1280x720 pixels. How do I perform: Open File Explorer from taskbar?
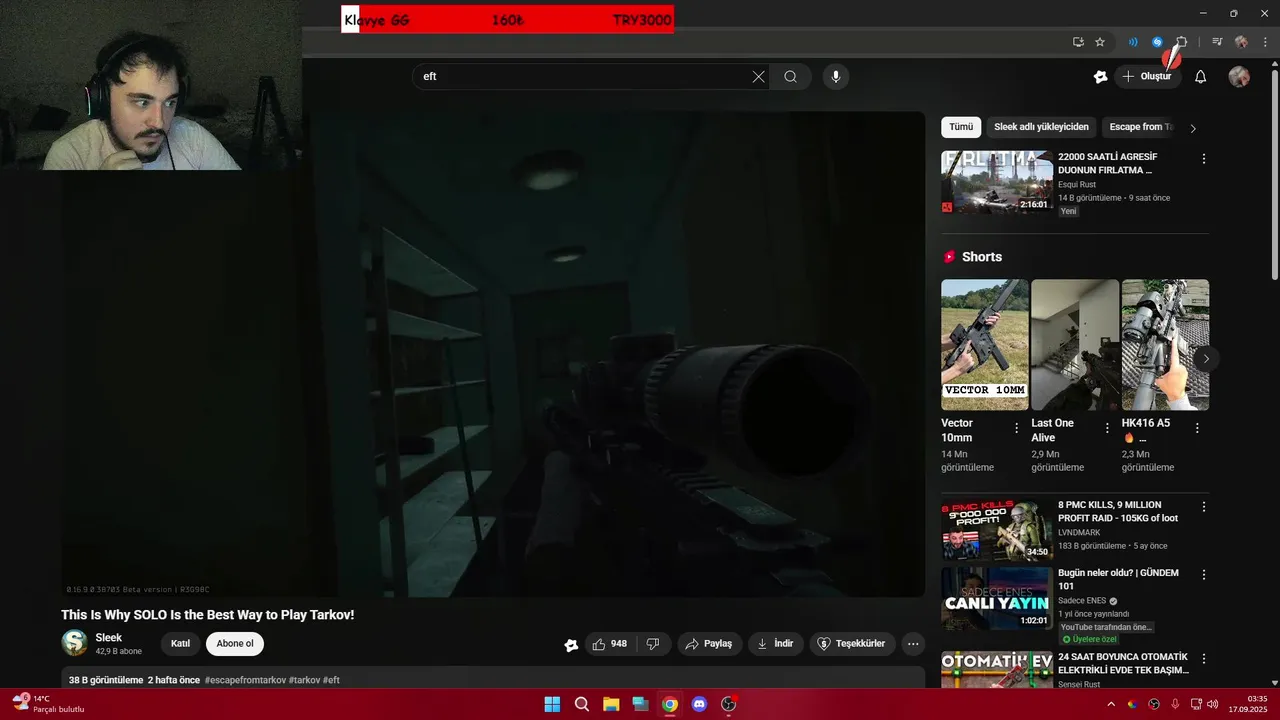coord(611,704)
